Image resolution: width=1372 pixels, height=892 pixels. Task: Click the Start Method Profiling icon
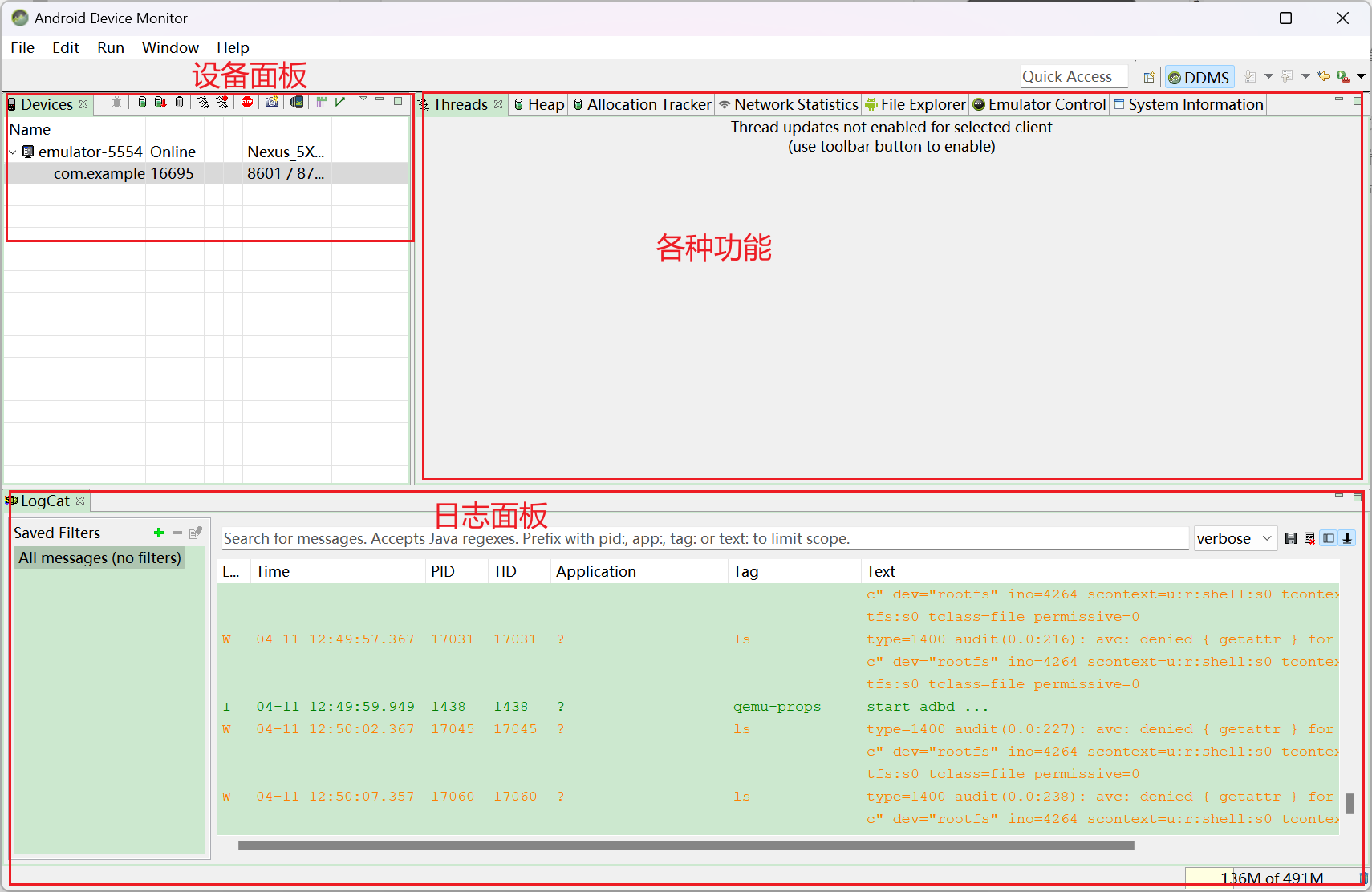click(x=222, y=103)
